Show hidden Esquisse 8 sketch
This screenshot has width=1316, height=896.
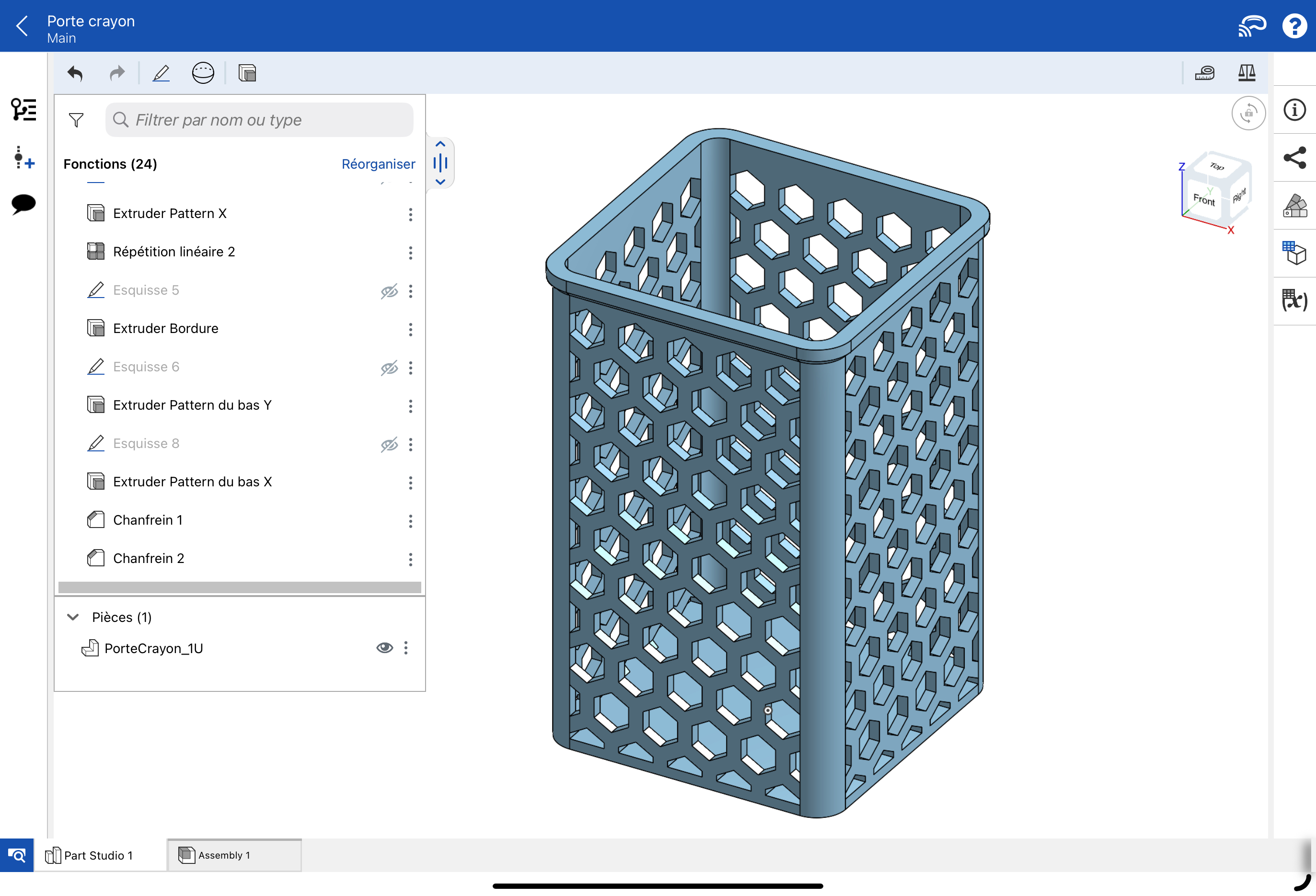click(390, 445)
